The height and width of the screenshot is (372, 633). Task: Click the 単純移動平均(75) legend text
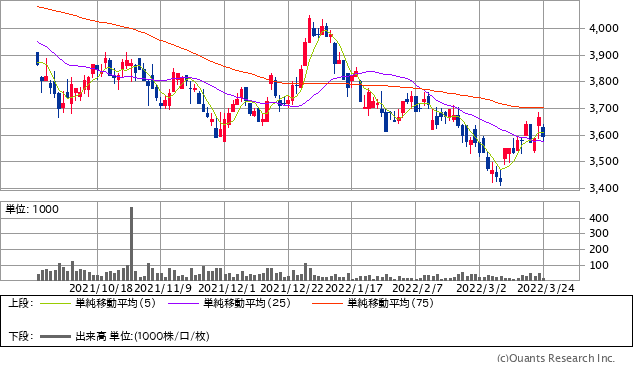pyautogui.click(x=390, y=303)
